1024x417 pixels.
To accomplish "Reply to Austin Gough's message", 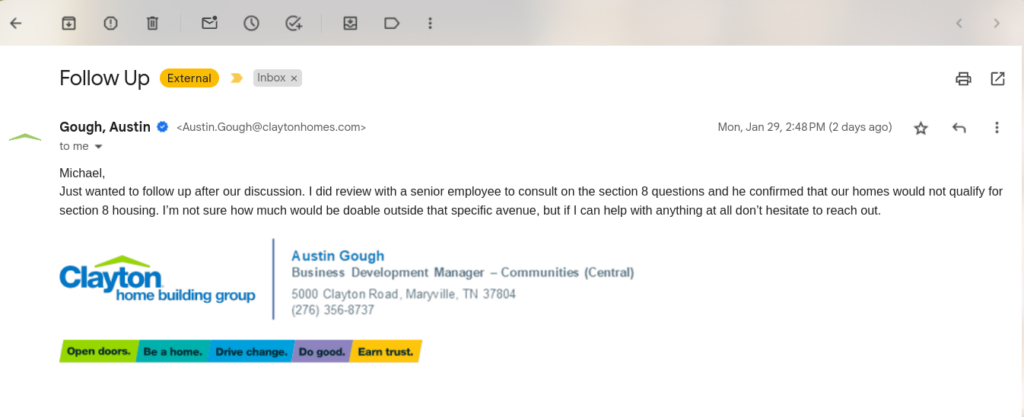I will (959, 128).
